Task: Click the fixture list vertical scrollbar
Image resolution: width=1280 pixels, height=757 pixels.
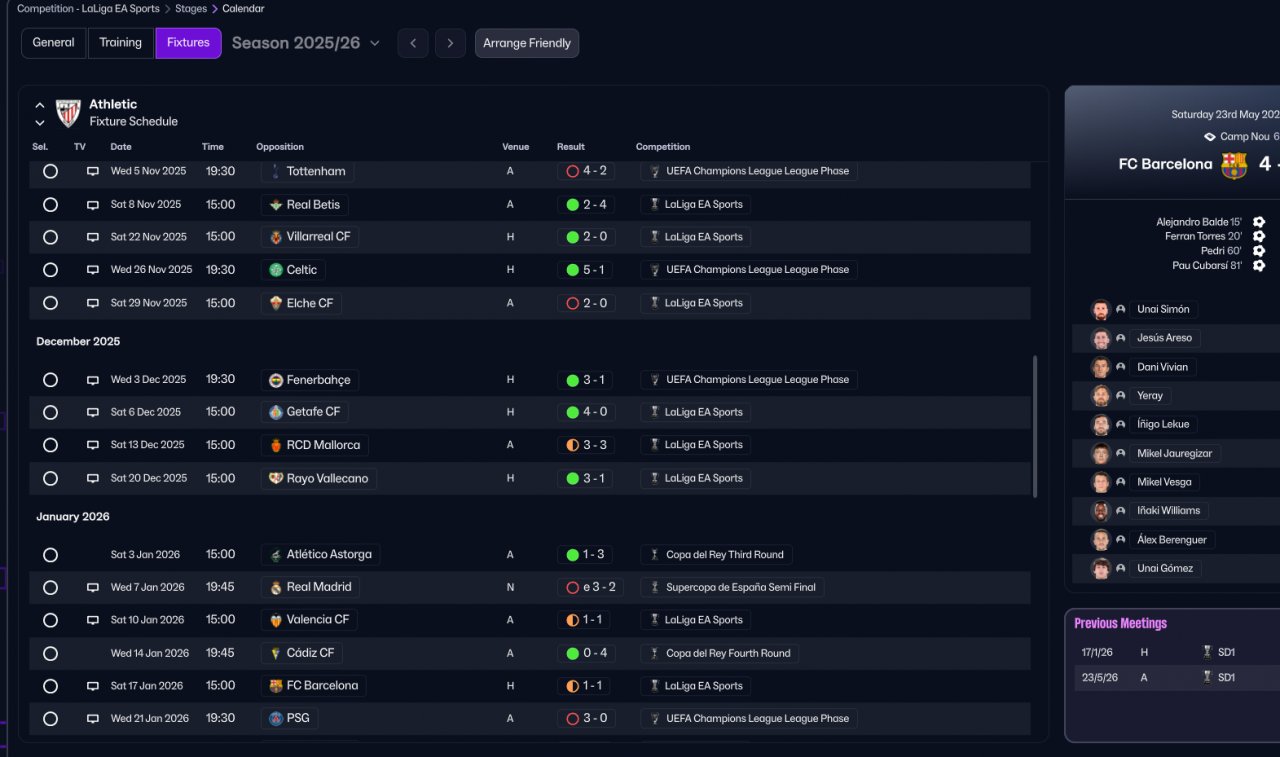Action: pos(1035,426)
